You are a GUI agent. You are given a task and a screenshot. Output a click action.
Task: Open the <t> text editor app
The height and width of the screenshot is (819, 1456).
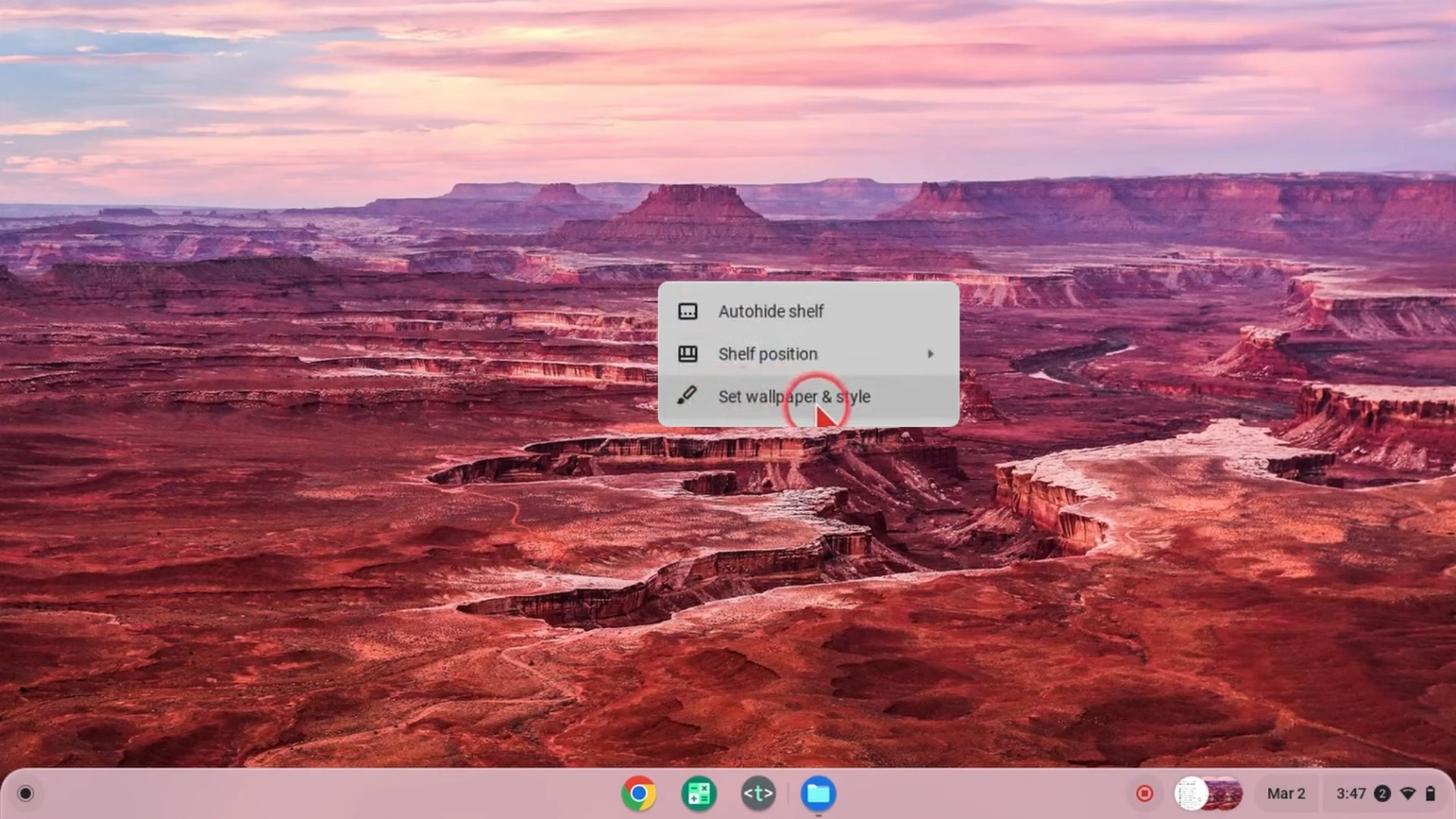pyautogui.click(x=758, y=793)
